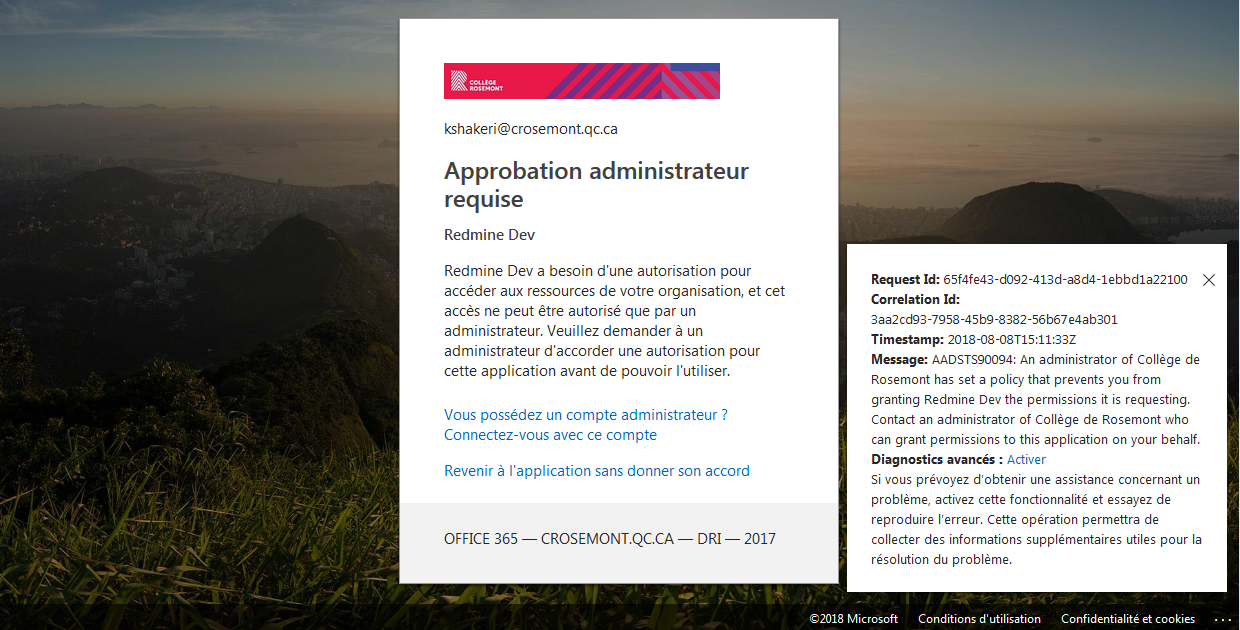Click the AADSTS90094 error message text
Image resolution: width=1240 pixels, height=630 pixels.
click(x=1035, y=400)
